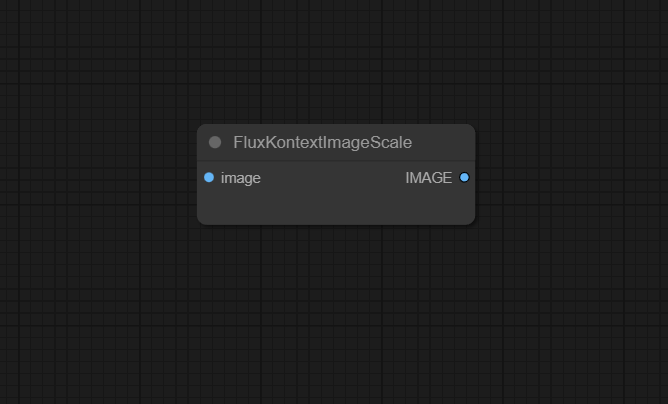Click the lowercase "image" input label
Viewport: 668px width, 404px height.
pos(241,178)
